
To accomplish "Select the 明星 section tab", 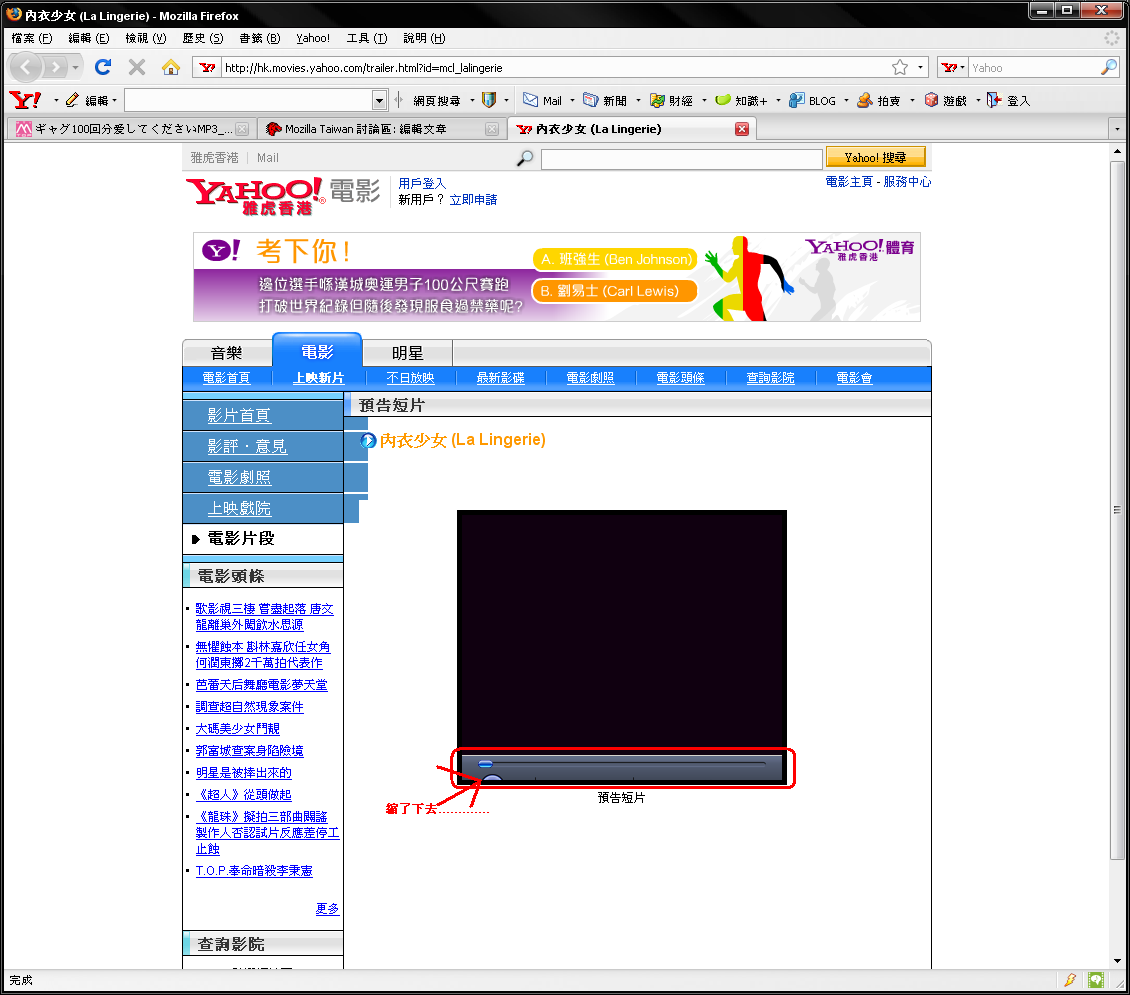I will (x=407, y=353).
